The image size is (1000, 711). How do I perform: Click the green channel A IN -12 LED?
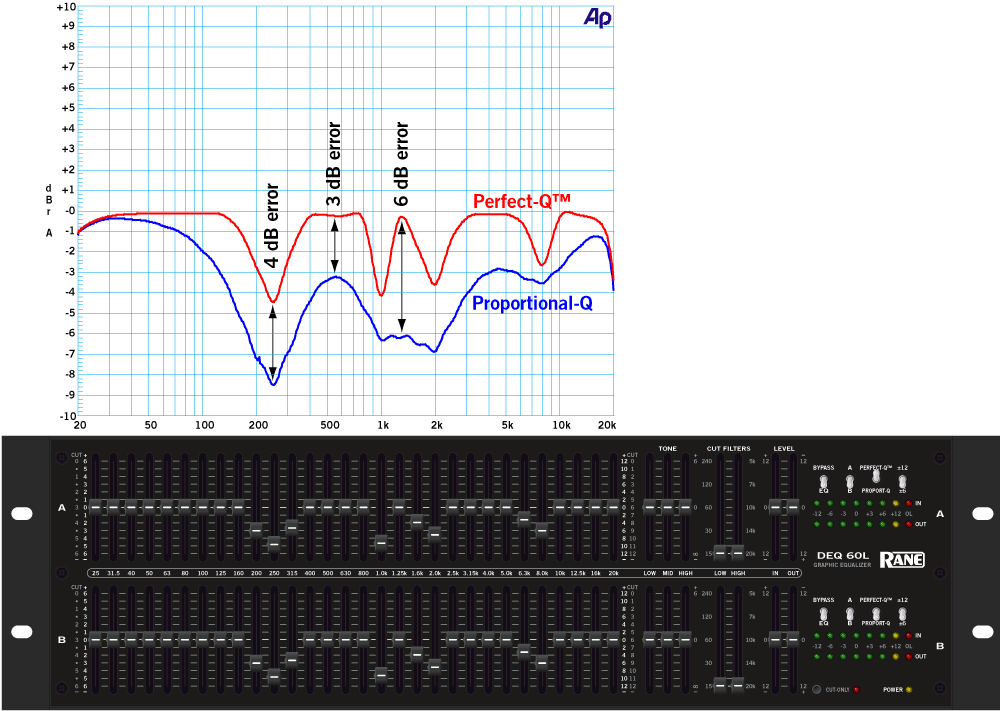pyautogui.click(x=817, y=504)
